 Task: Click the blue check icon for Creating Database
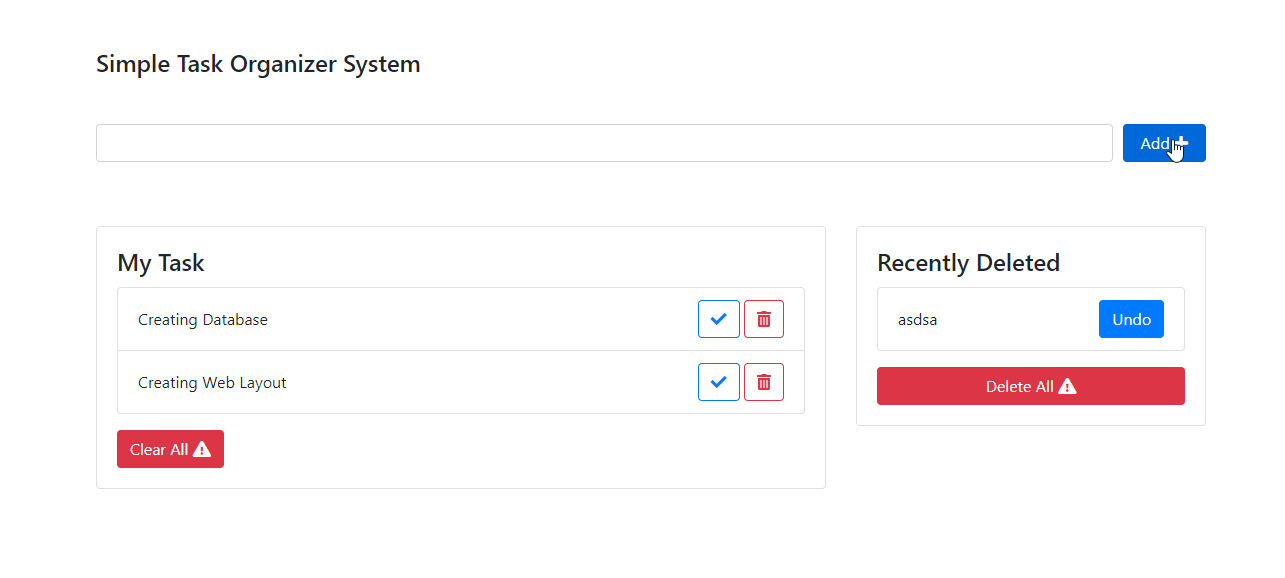(x=718, y=318)
